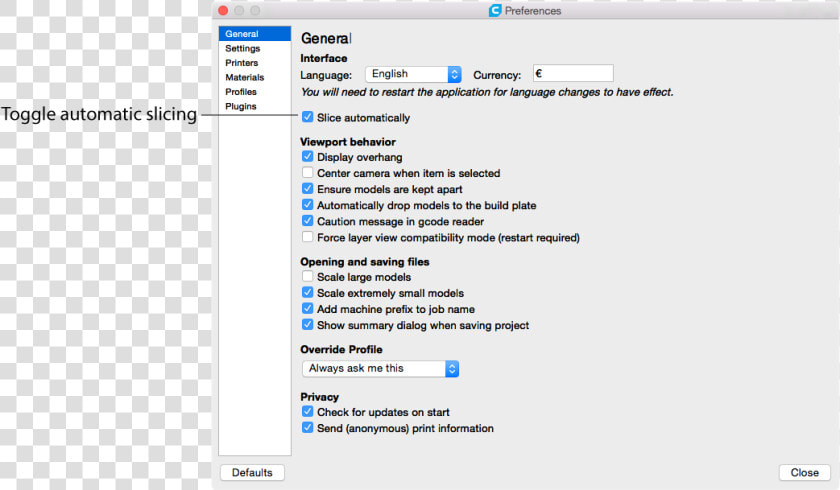Switch to Profiles preferences page
The width and height of the screenshot is (840, 490).
point(254,92)
